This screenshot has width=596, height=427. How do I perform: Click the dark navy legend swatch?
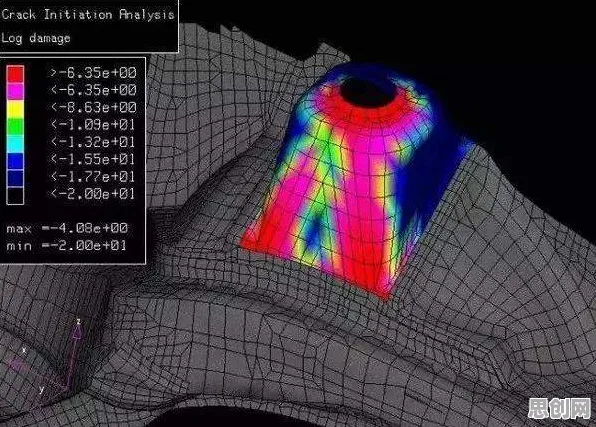(x=15, y=178)
